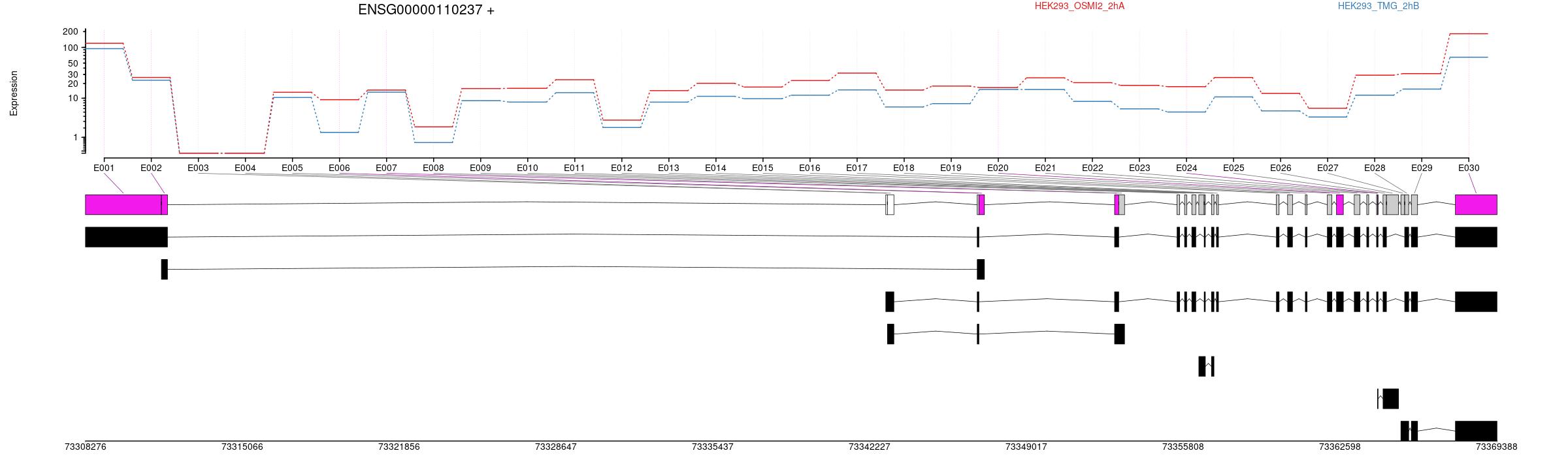Click exon label E013
The height and width of the screenshot is (457, 1568).
coord(668,168)
